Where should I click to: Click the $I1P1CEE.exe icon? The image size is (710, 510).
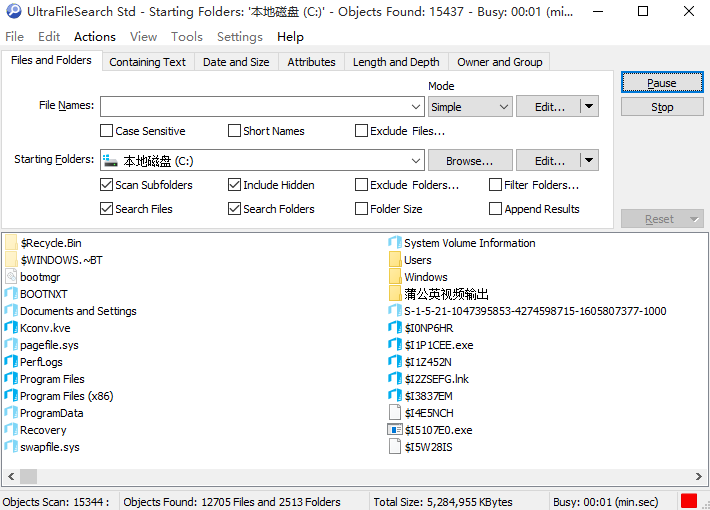point(395,345)
